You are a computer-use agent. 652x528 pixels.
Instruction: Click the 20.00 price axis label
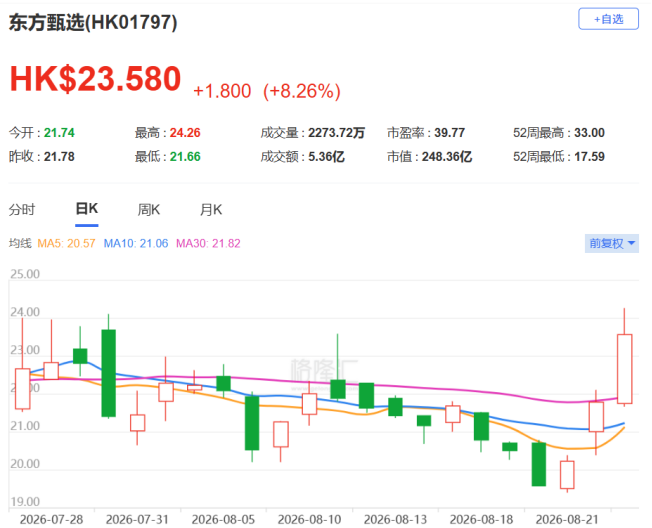(x=25, y=464)
